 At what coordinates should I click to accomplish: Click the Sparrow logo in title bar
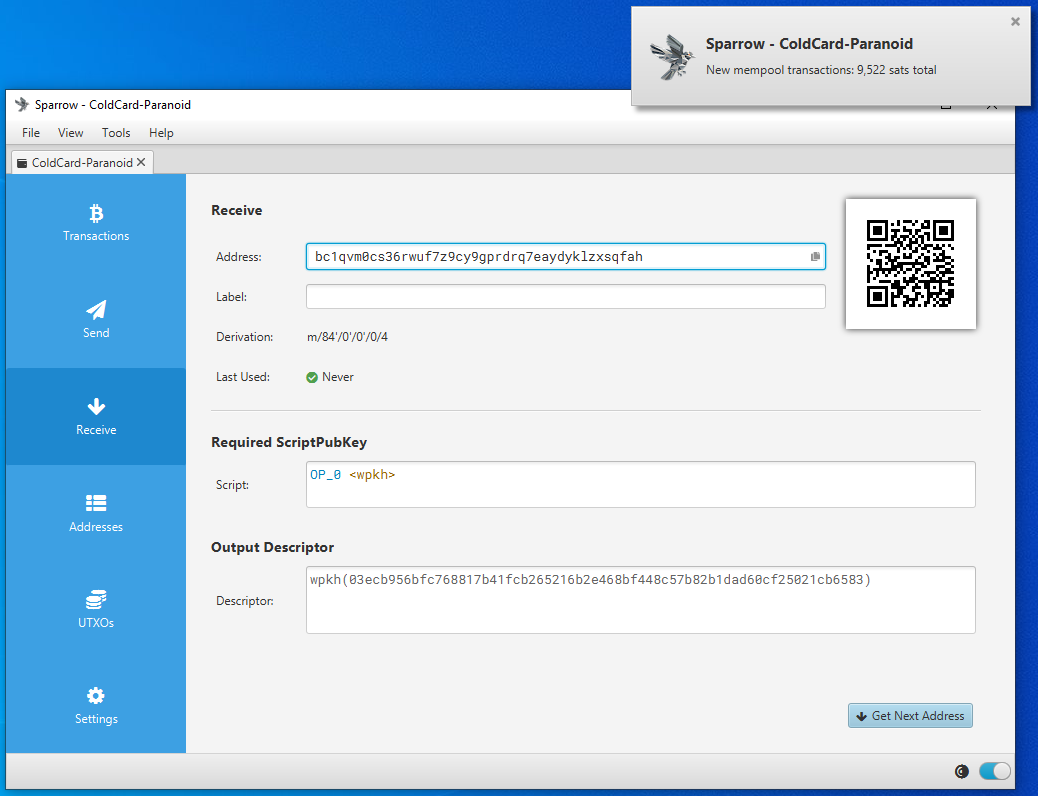point(22,105)
